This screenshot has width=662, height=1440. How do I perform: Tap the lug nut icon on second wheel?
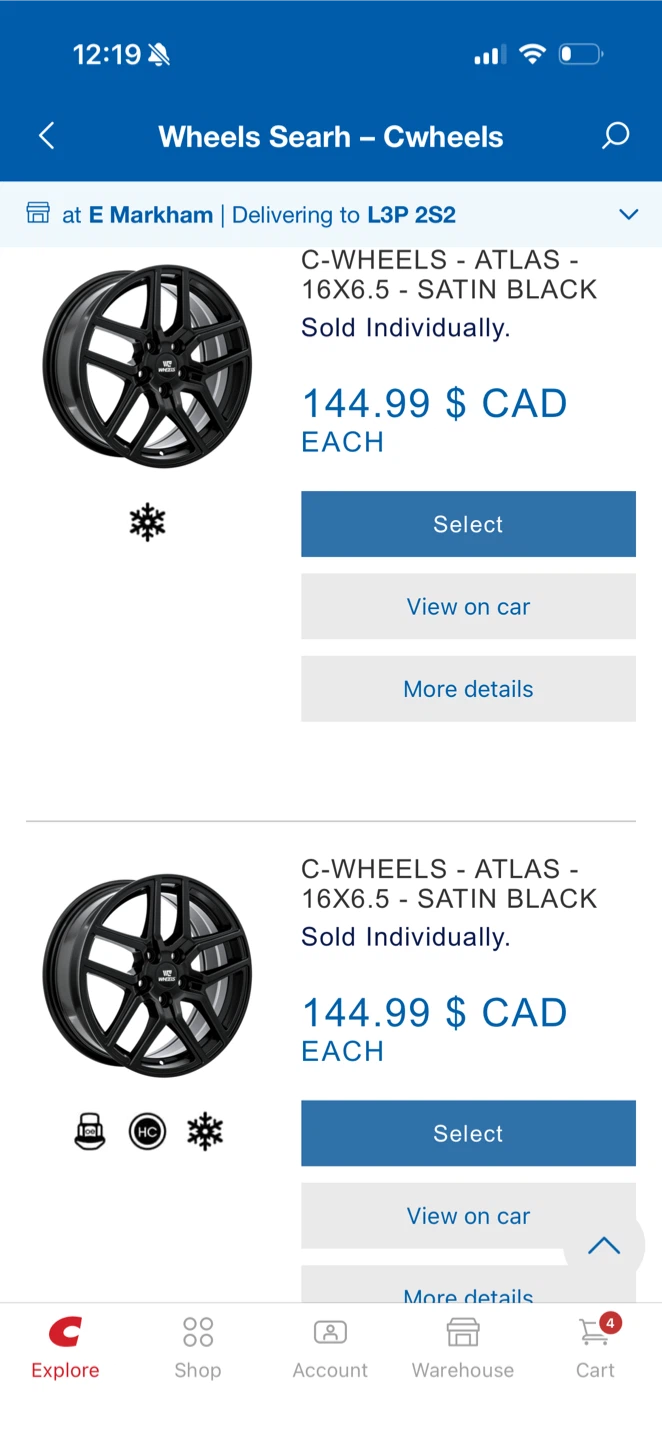click(90, 1132)
